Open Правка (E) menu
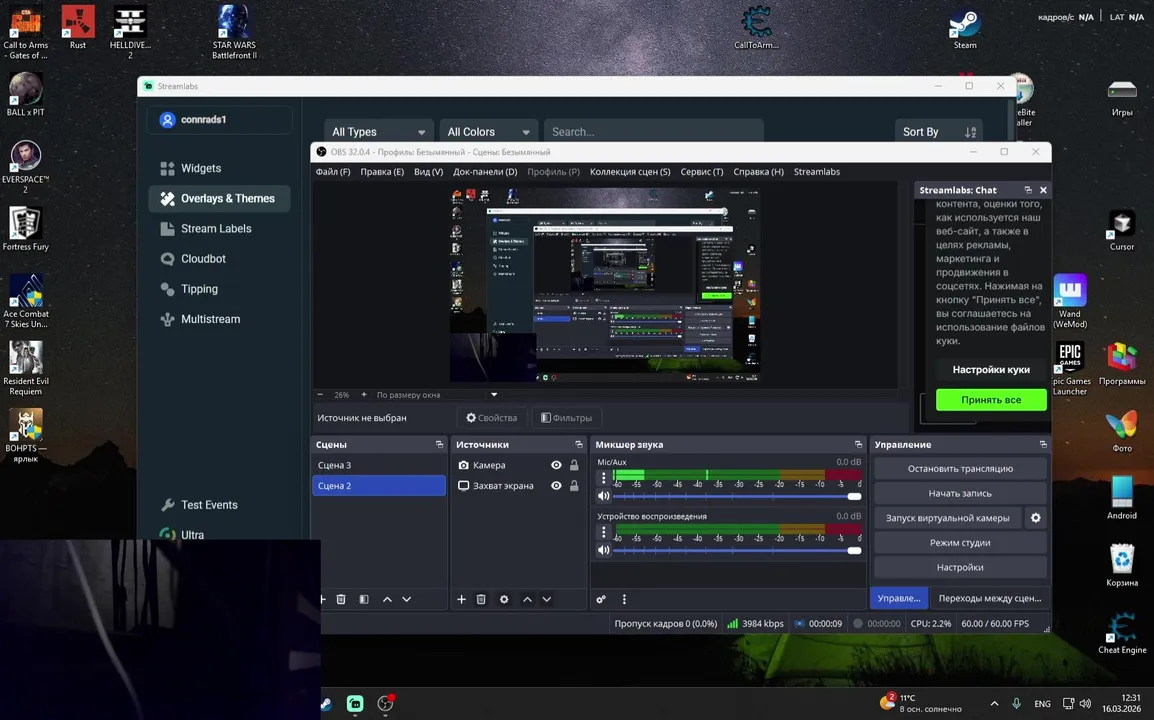This screenshot has width=1154, height=720. click(x=382, y=172)
